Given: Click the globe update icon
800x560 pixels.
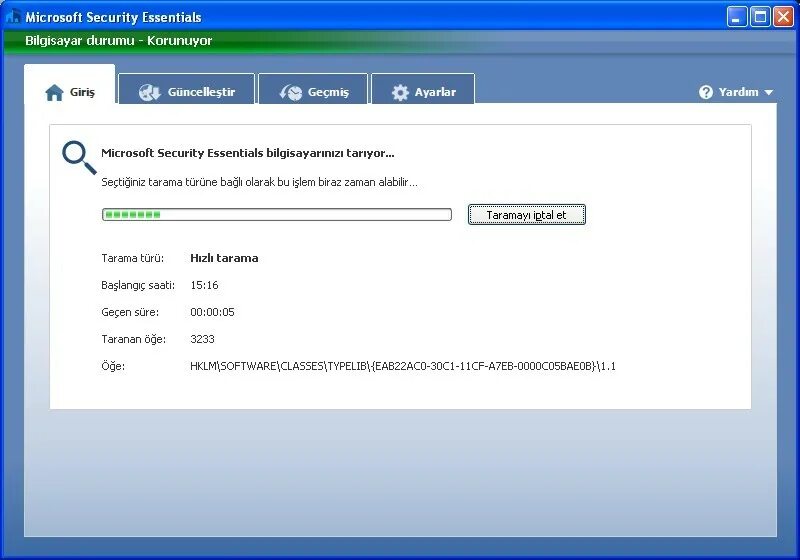Looking at the screenshot, I should pyautogui.click(x=149, y=92).
